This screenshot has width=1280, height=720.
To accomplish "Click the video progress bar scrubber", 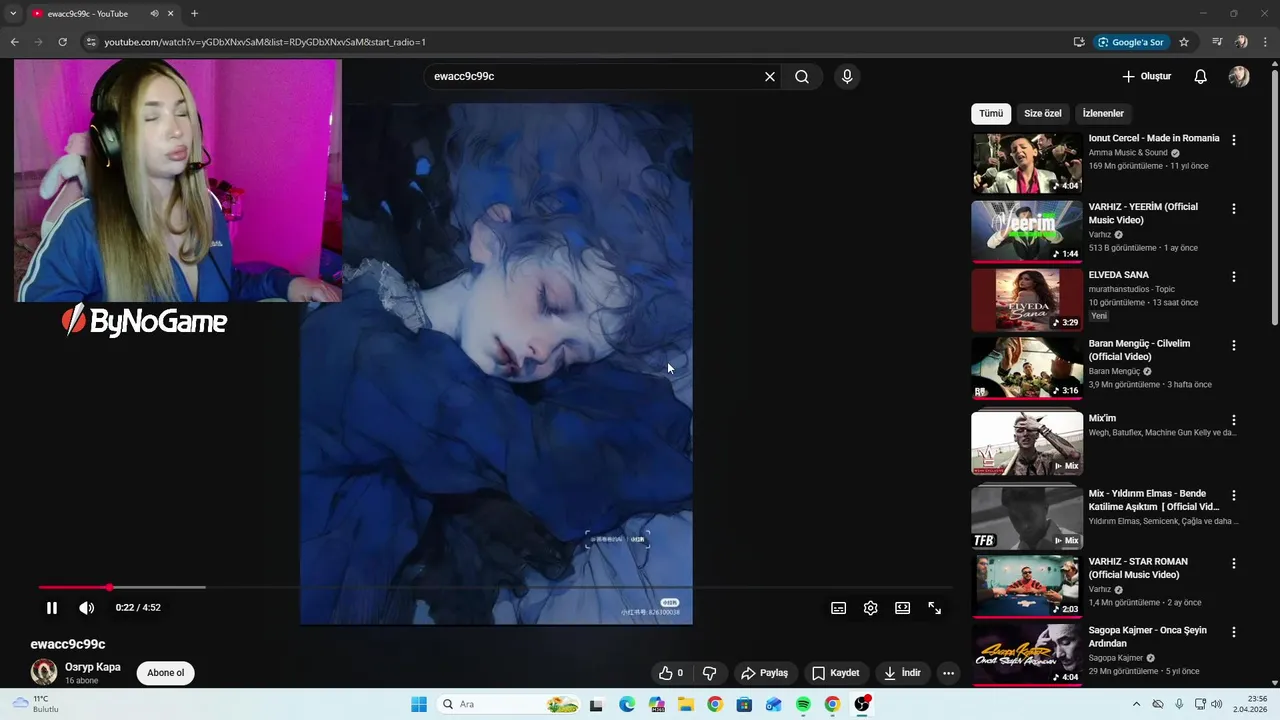I will [109, 587].
